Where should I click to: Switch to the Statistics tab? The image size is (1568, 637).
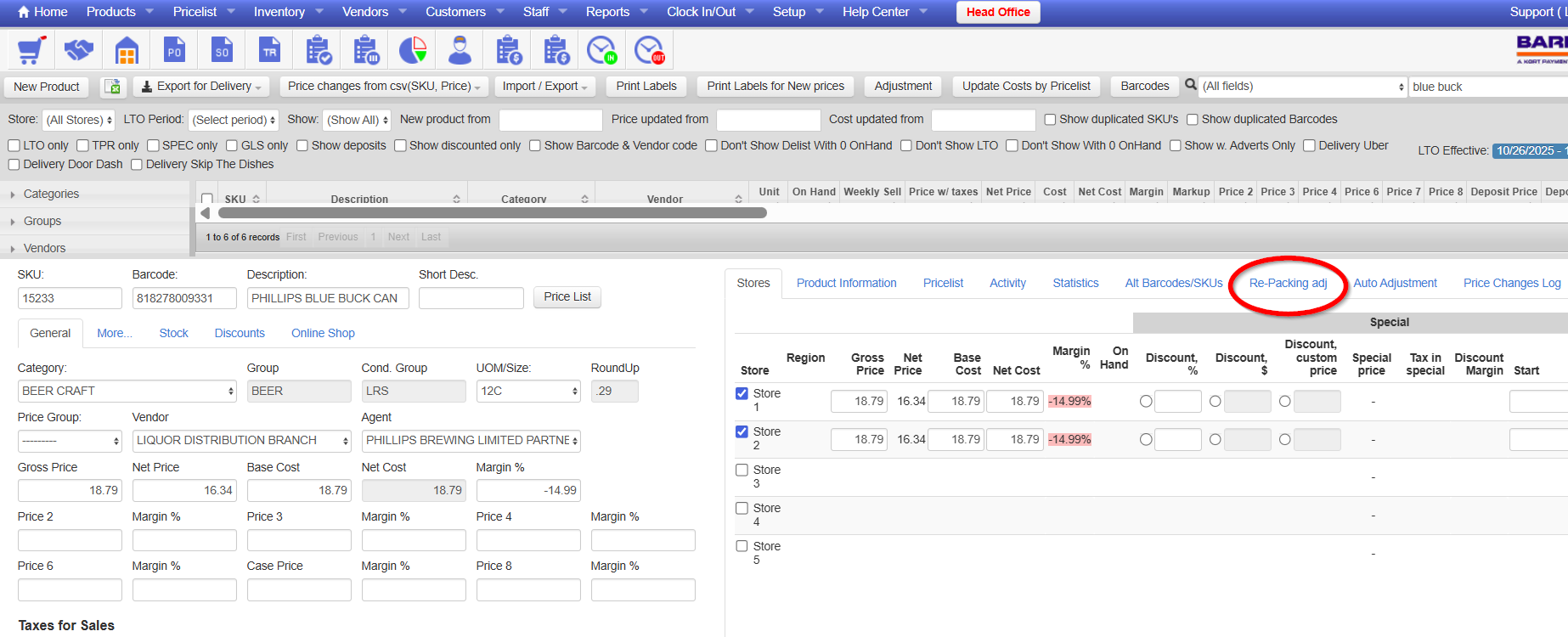pos(1075,283)
